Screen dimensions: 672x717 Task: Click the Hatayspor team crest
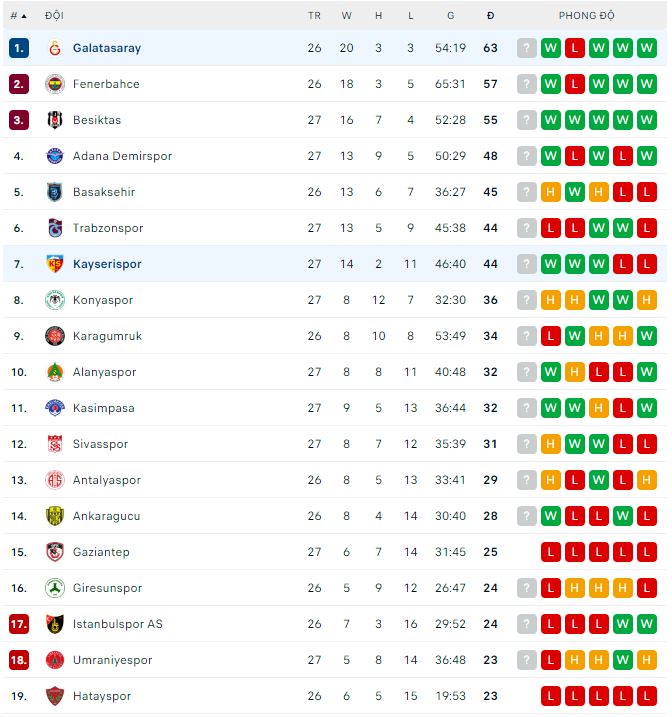coord(54,696)
